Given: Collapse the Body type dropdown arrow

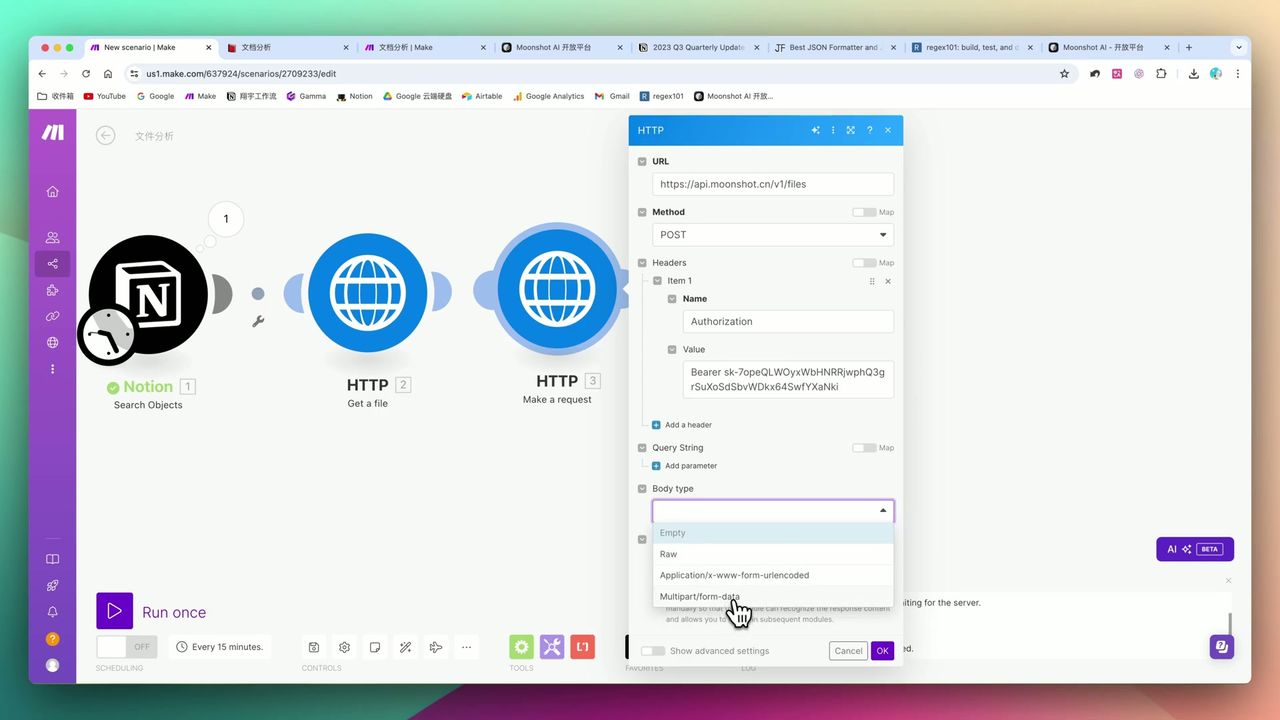Looking at the screenshot, I should pos(882,511).
